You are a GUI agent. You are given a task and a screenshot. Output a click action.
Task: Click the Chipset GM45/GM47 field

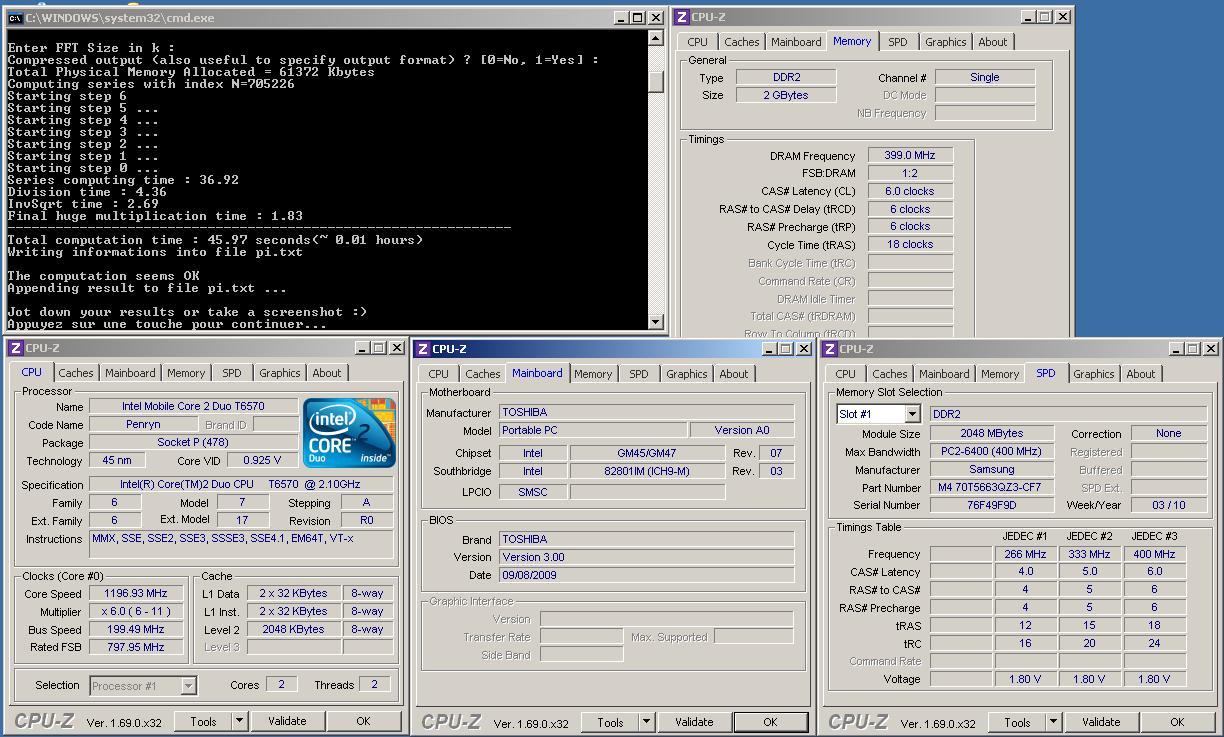coord(647,453)
